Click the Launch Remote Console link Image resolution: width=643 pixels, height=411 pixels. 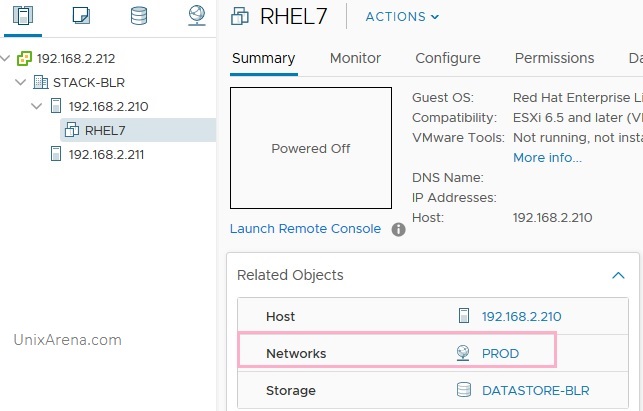[306, 228]
